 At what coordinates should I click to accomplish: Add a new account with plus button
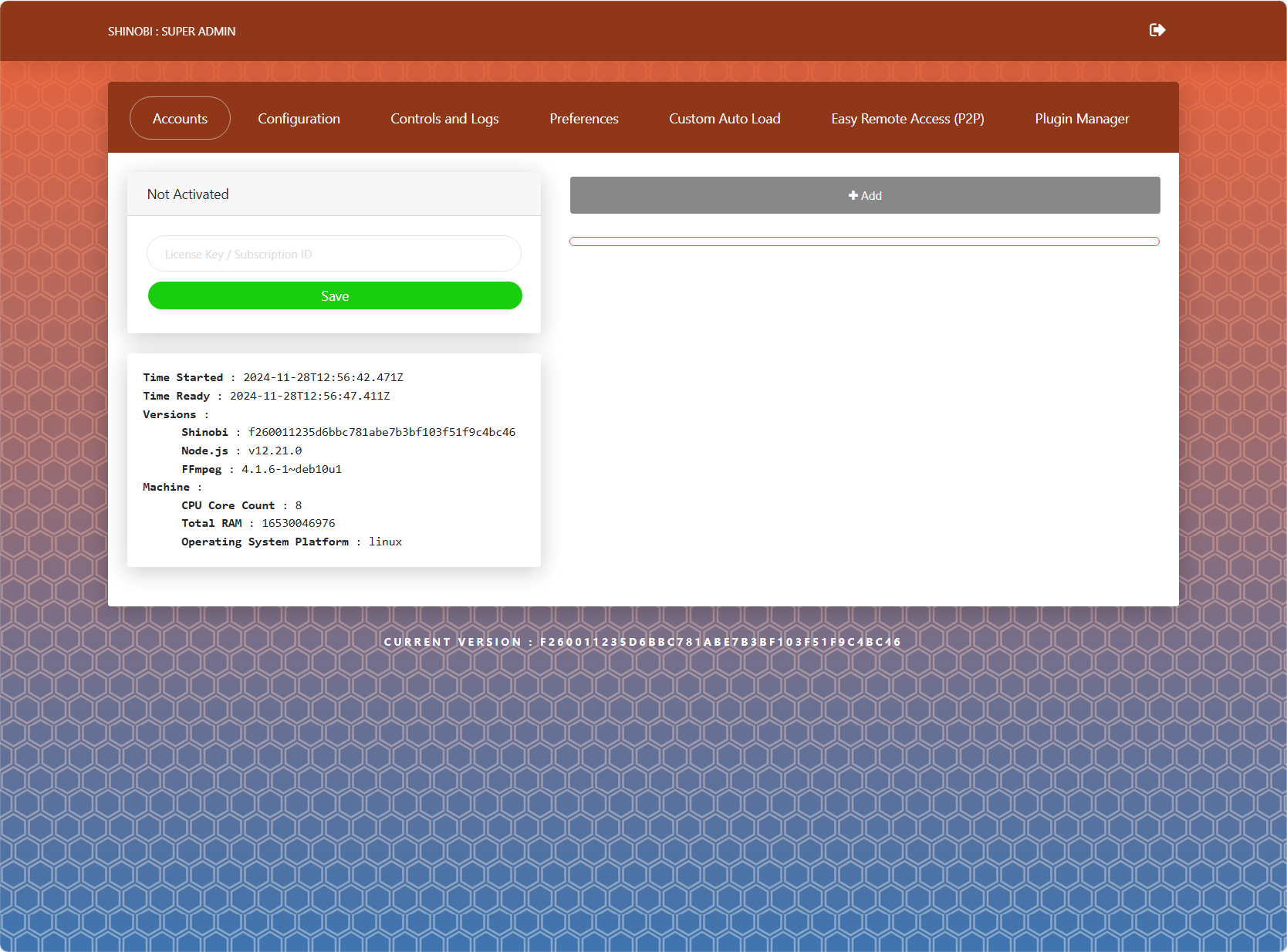click(x=865, y=195)
